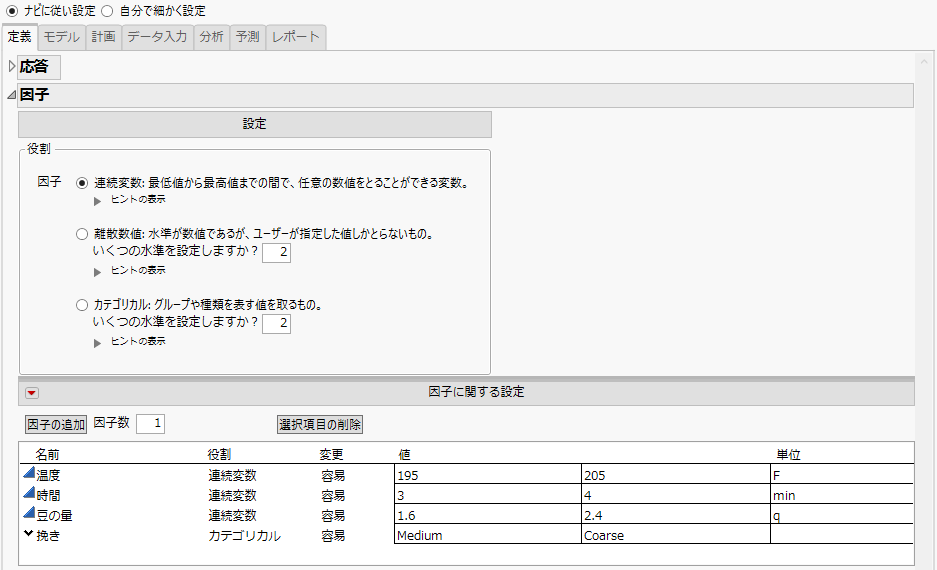Select the 温度 factor name
Screen dimensions: 937x570
pyautogui.click(x=48, y=476)
